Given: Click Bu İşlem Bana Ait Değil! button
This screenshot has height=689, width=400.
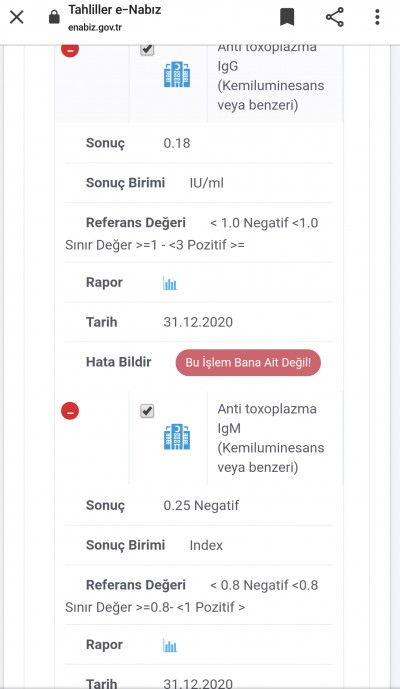Looking at the screenshot, I should coord(248,363).
